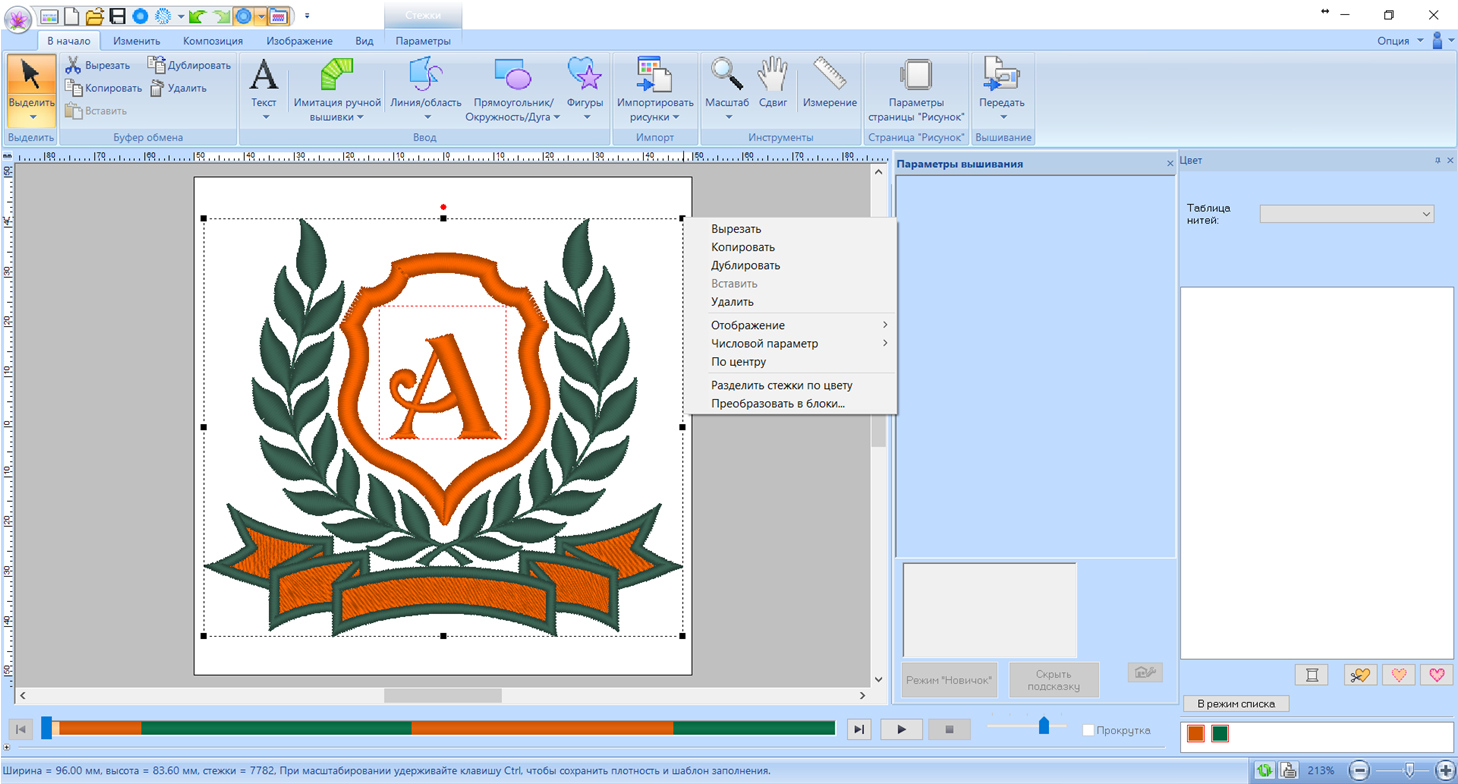
Task: Select the orange thread color swatch
Action: click(1196, 734)
